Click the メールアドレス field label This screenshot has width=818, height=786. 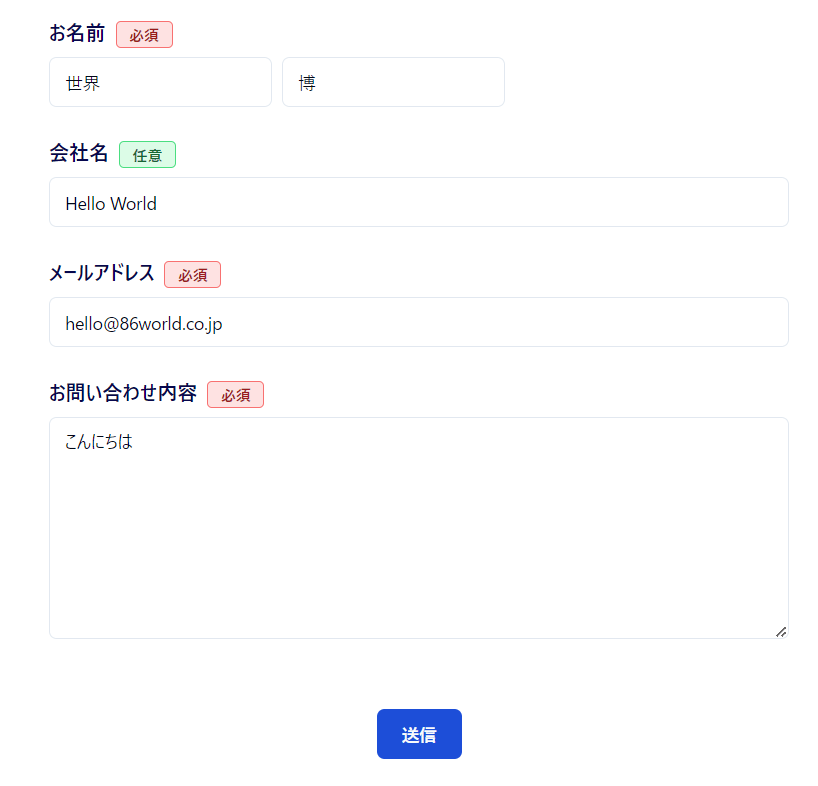102,273
